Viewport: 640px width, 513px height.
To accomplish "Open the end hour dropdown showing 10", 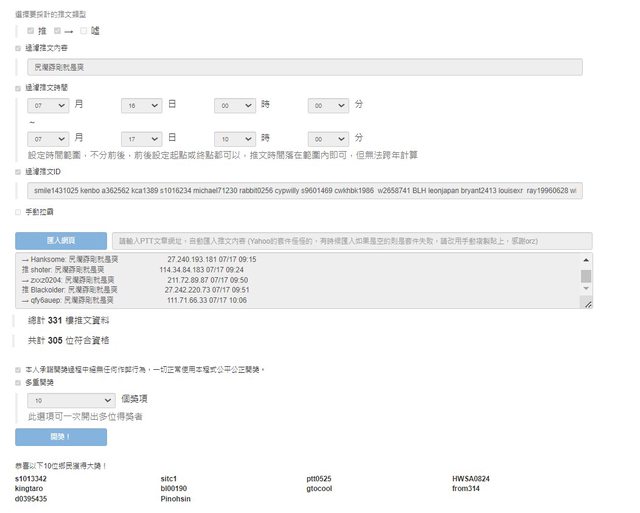I will 235,137.
